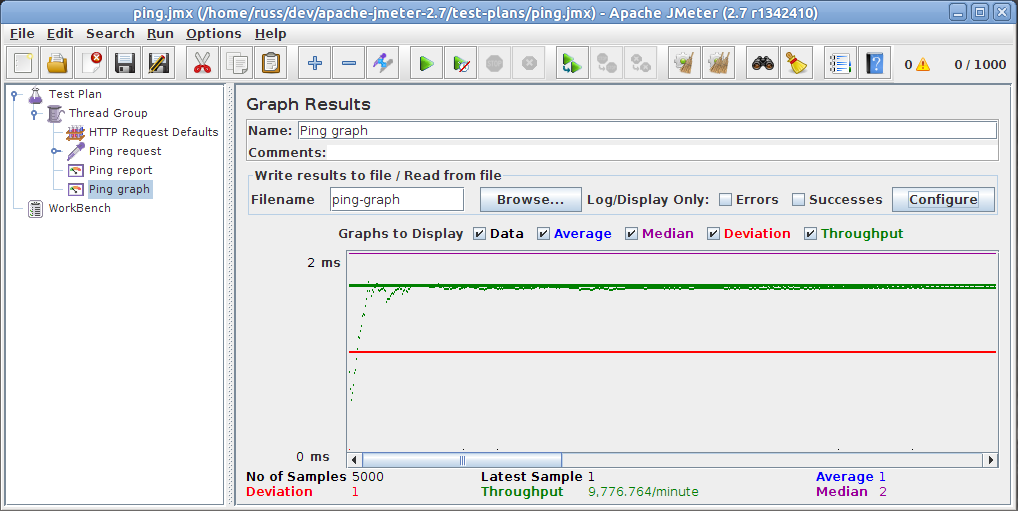Select HTTP Request Defaults in tree
Screen dimensions: 1018x511
pos(153,132)
